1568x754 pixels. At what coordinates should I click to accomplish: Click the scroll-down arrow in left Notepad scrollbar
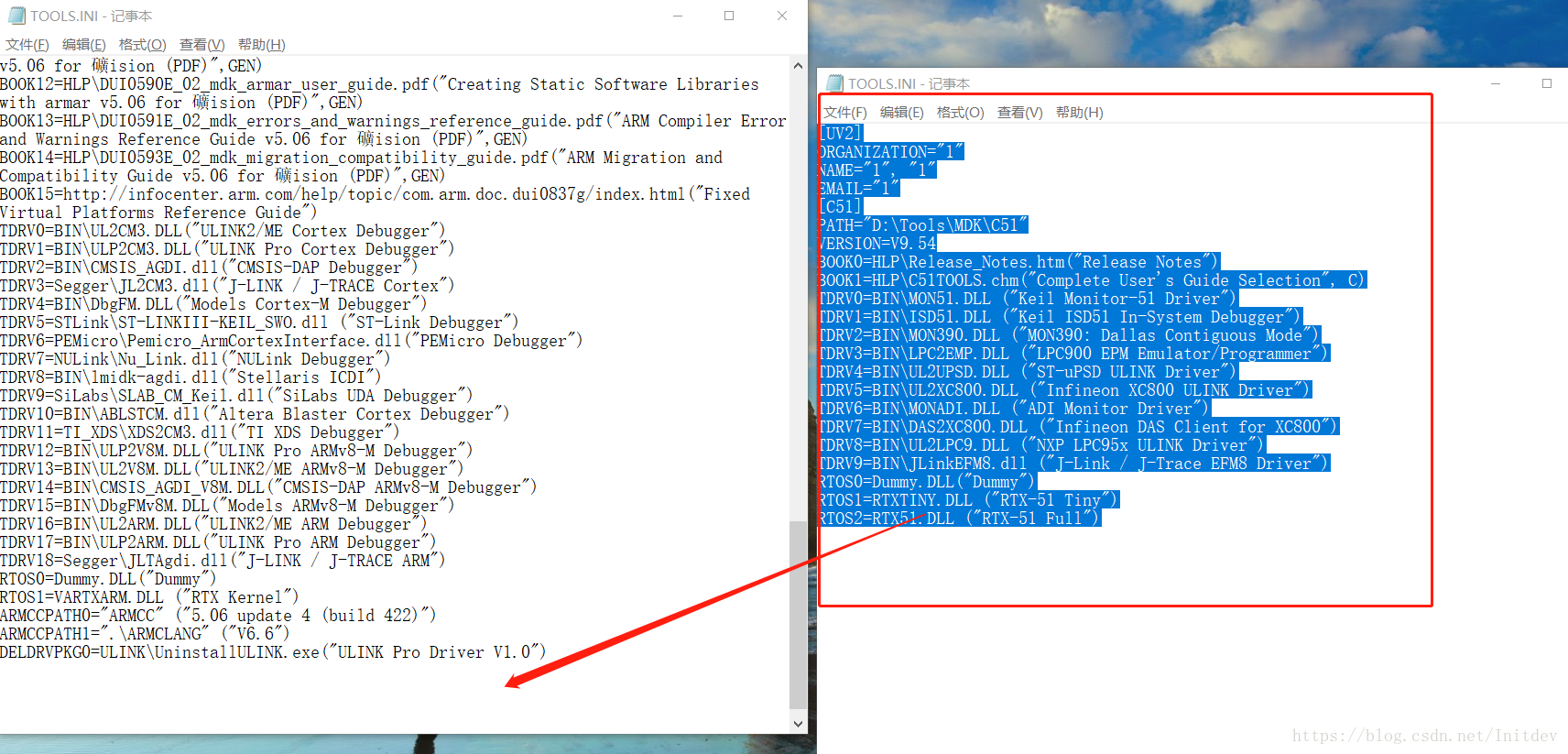click(x=798, y=724)
